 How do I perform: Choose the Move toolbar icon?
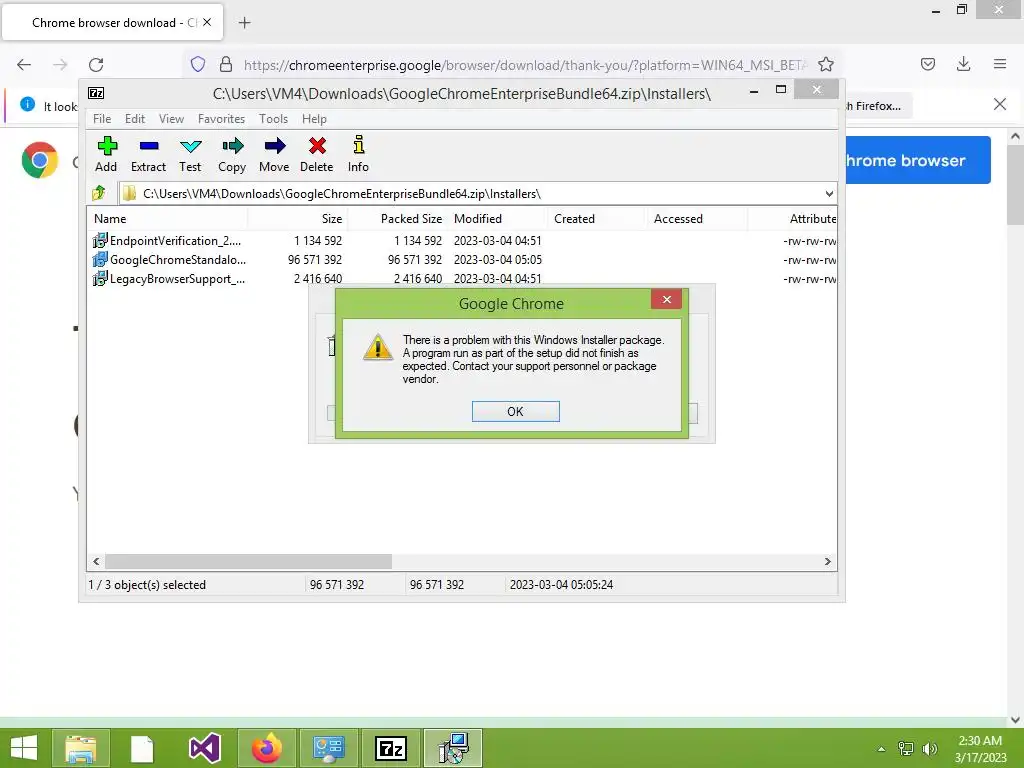[274, 146]
